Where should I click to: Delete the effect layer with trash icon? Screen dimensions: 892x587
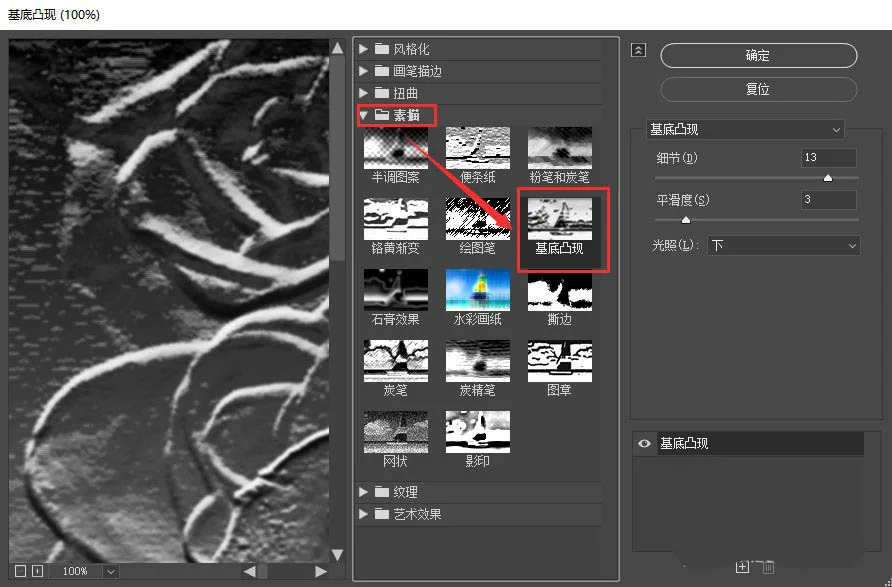pyautogui.click(x=767, y=567)
